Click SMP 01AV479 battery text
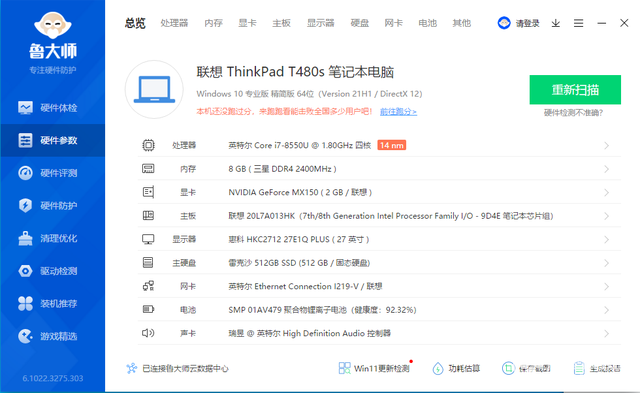640x393 pixels. coord(322,310)
